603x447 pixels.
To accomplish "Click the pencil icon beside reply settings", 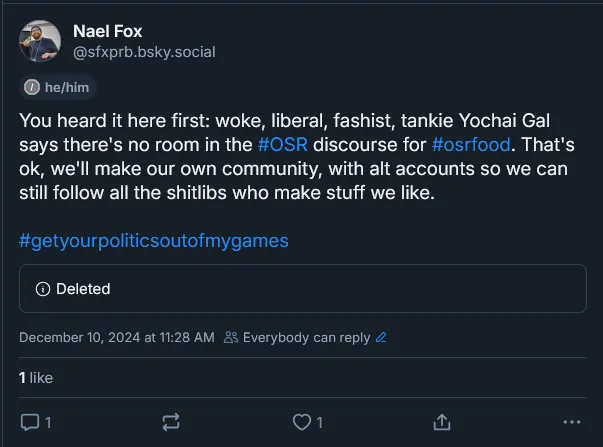I will [x=381, y=338].
